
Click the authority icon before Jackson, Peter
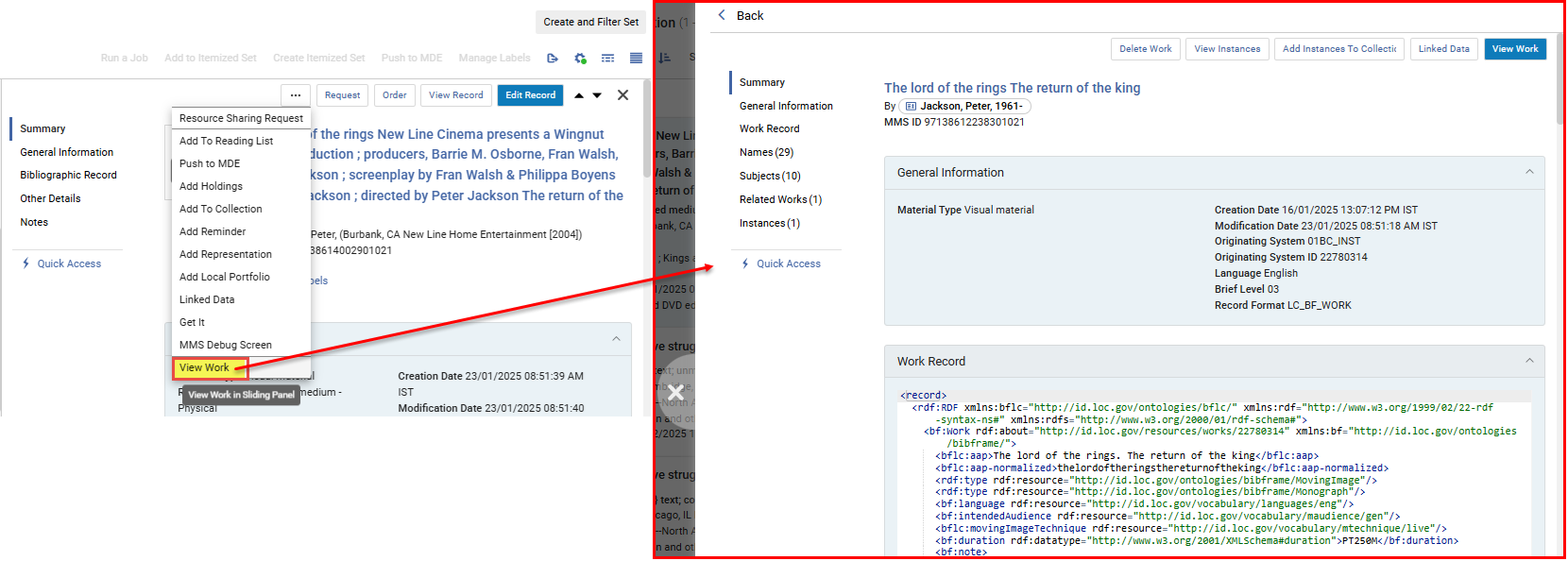[911, 107]
